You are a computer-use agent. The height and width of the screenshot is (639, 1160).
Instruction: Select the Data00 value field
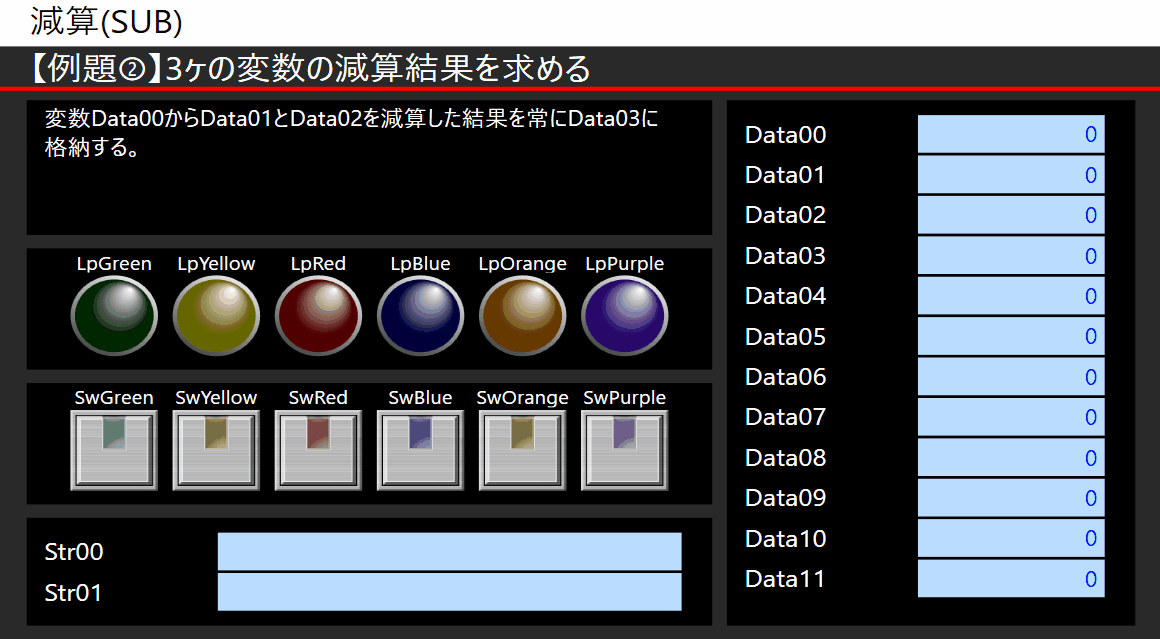point(1010,134)
